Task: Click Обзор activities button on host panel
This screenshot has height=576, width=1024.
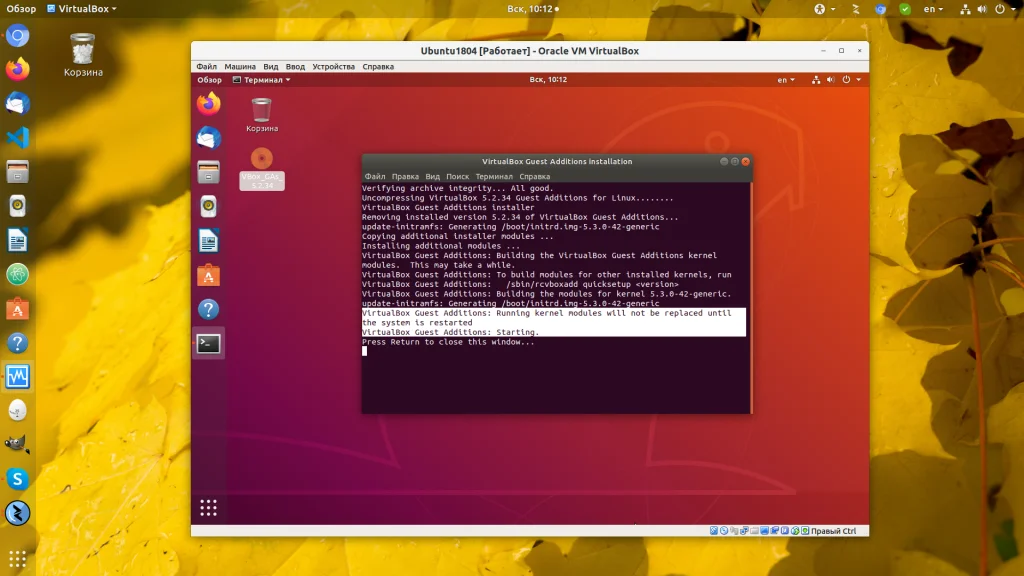Action: coord(21,9)
